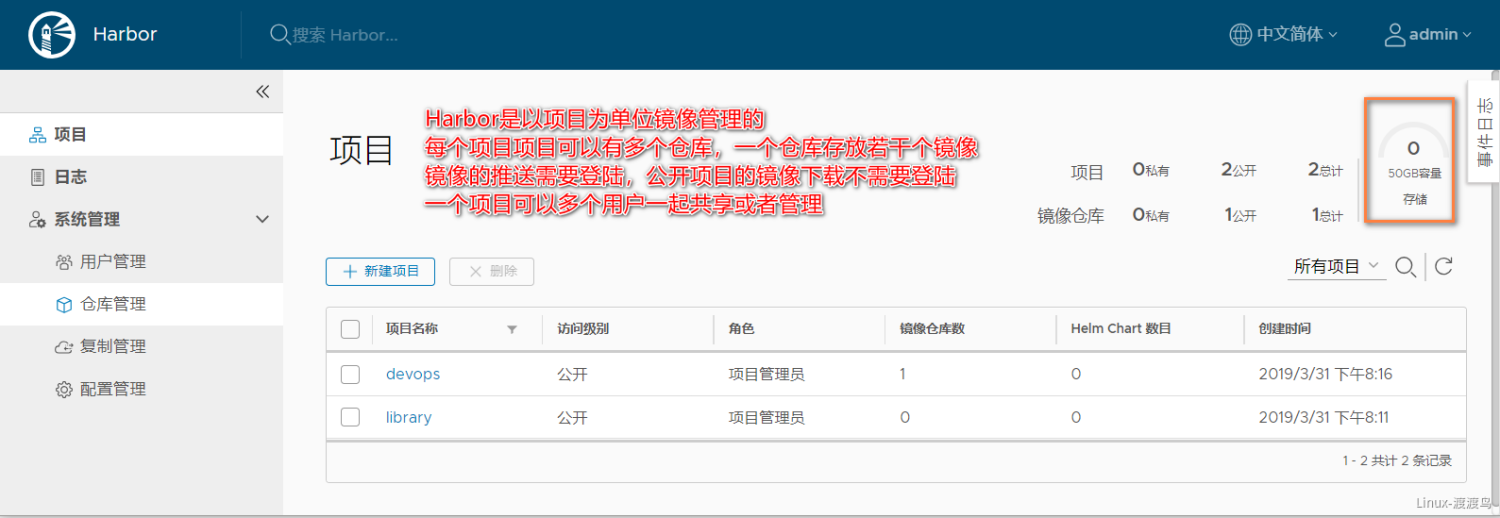Click the 项目管理员 role in devops row
Image resolution: width=1500 pixels, height=518 pixels.
[767, 374]
